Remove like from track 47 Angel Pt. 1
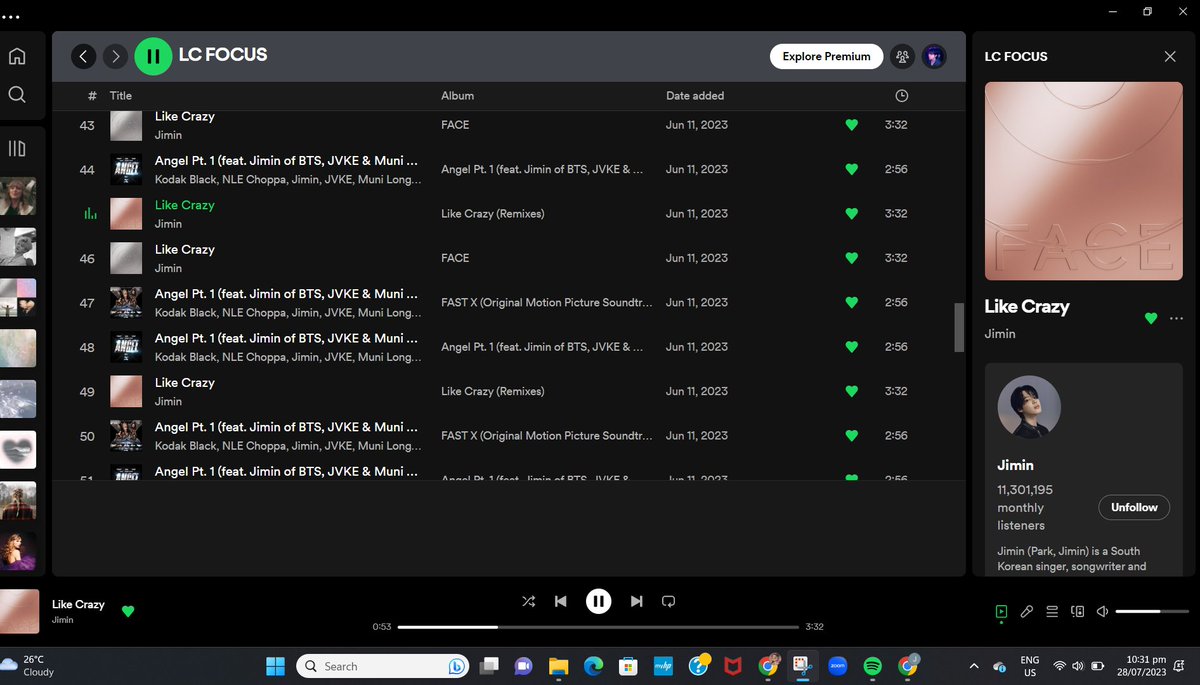The height and width of the screenshot is (685, 1200). (x=852, y=302)
